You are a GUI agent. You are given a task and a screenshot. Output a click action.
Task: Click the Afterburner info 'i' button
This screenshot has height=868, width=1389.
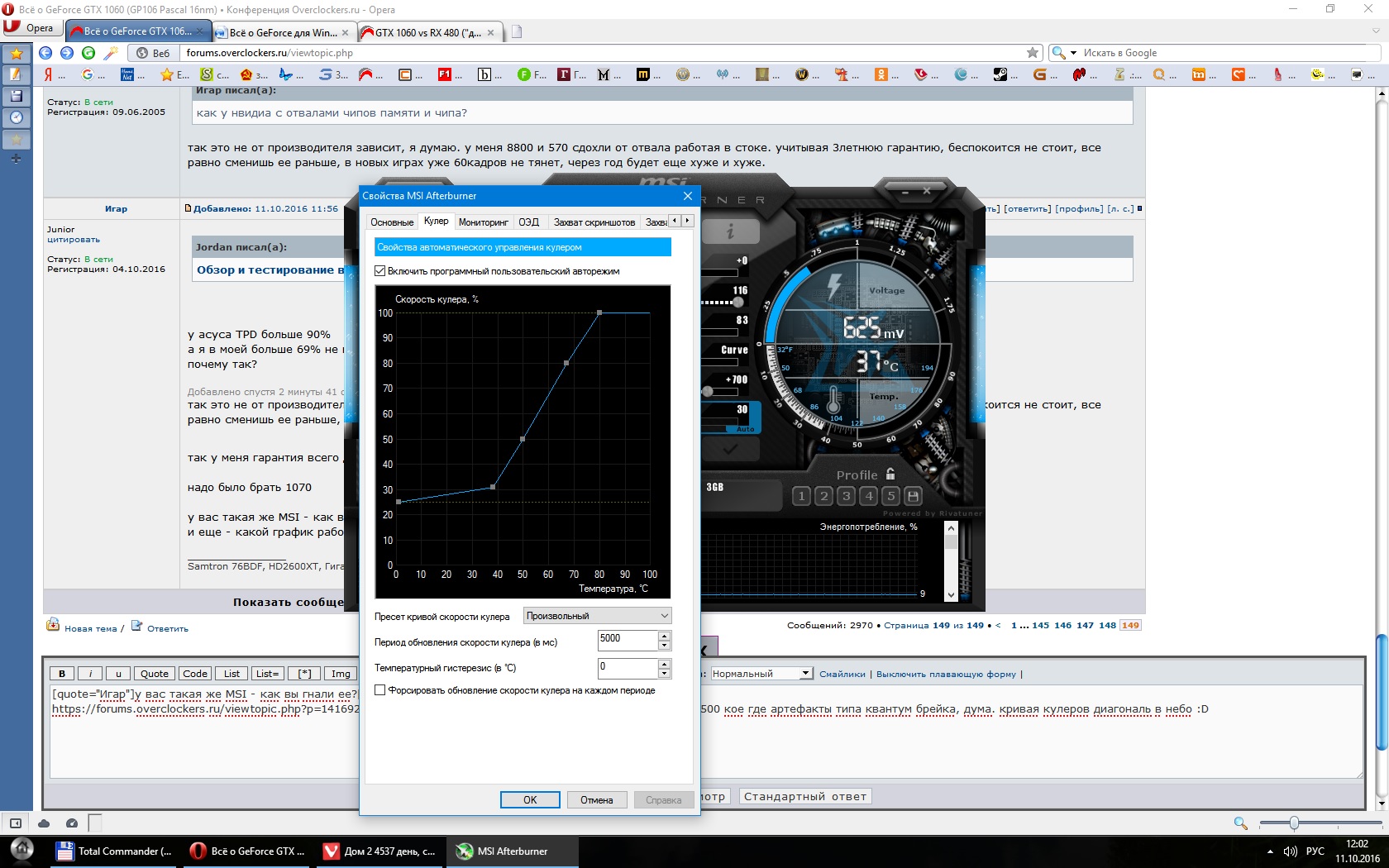pyautogui.click(x=729, y=232)
